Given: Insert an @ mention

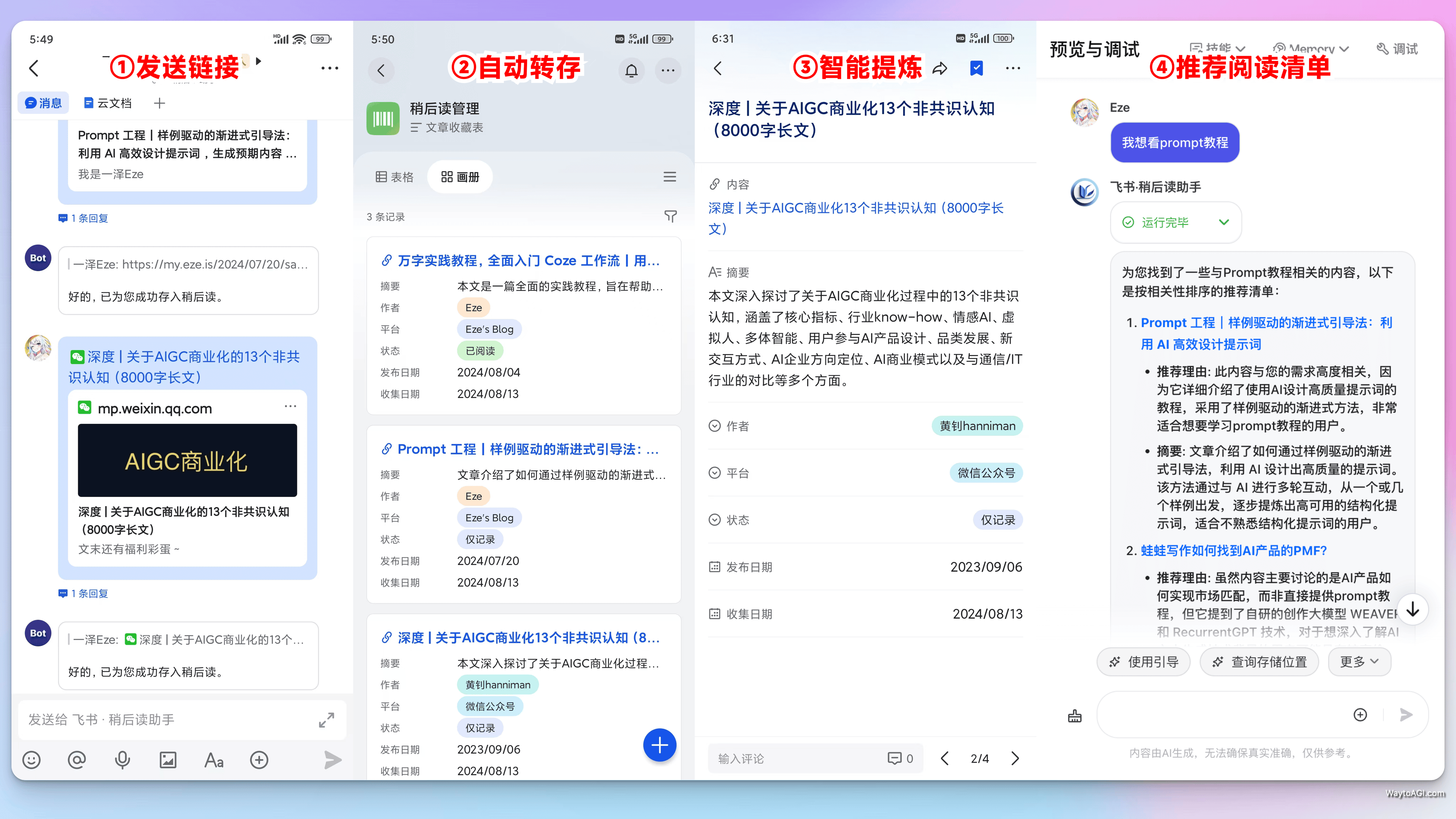Looking at the screenshot, I should 77,760.
